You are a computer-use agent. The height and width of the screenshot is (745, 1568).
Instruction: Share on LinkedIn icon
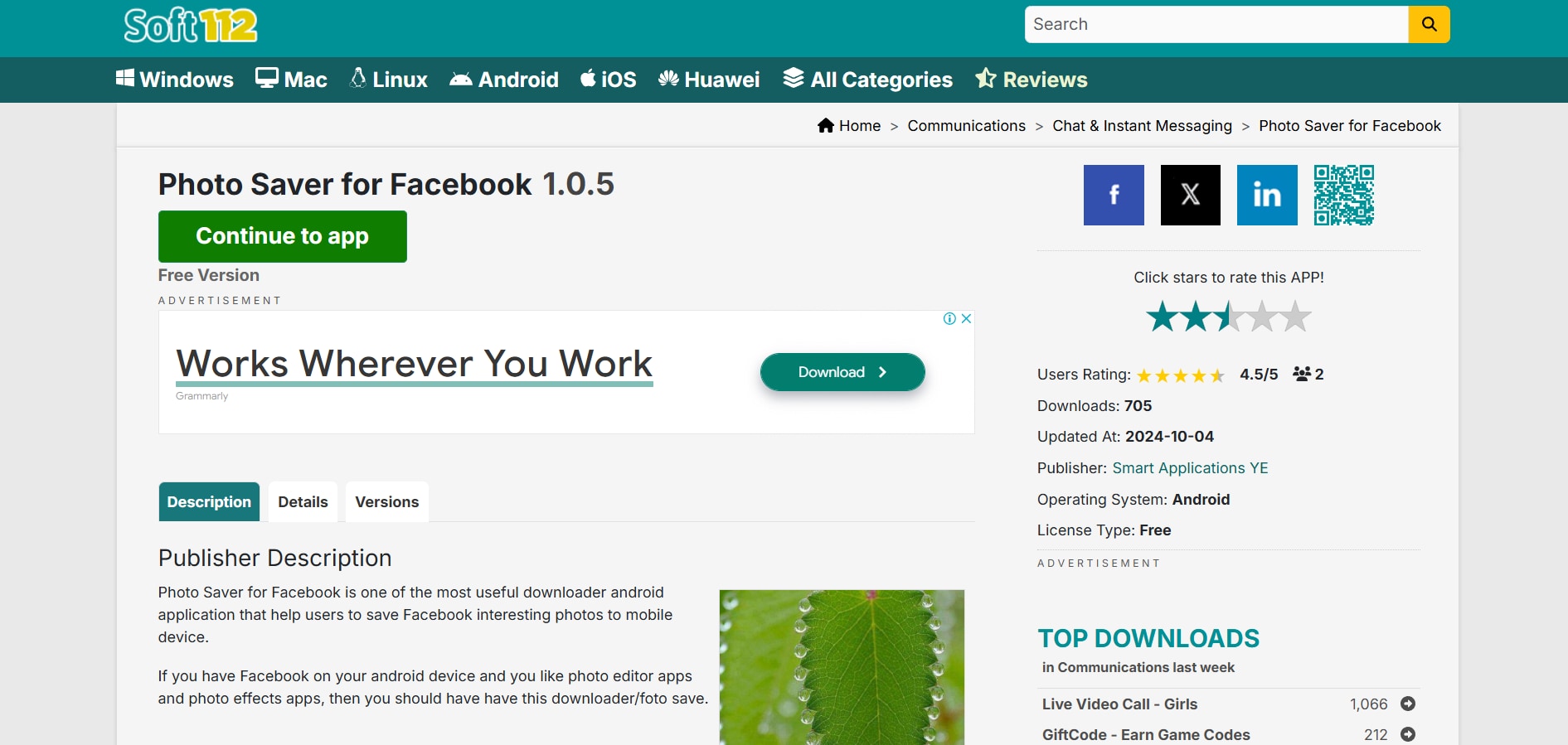point(1267,195)
